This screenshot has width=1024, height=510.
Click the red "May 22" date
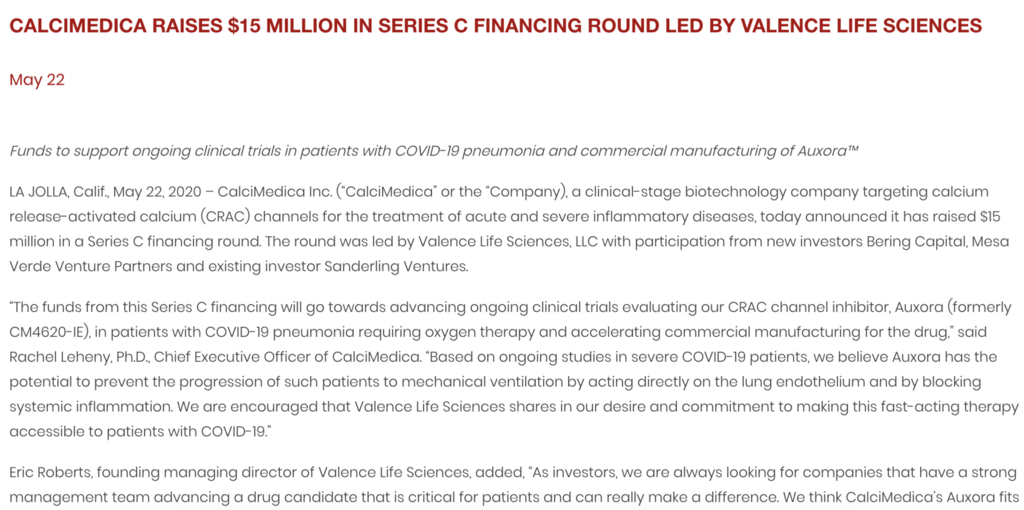pyautogui.click(x=37, y=80)
